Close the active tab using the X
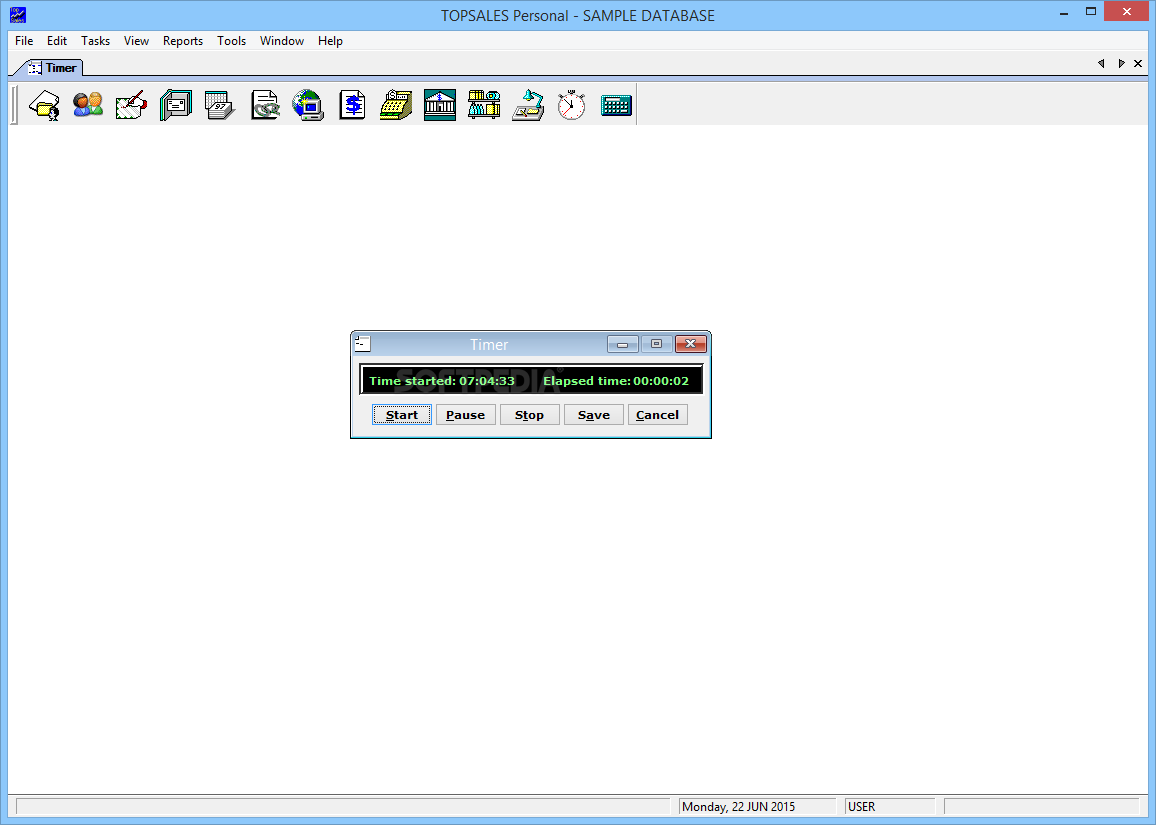This screenshot has height=825, width=1156. click(1138, 63)
